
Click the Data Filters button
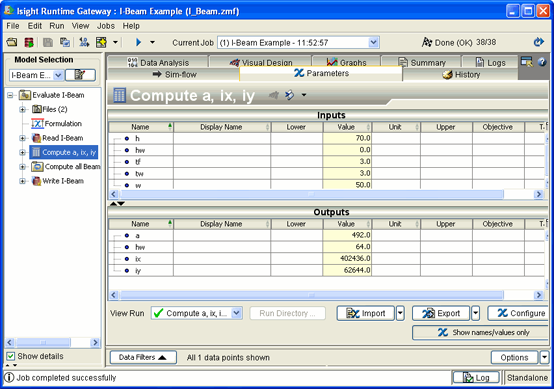[143, 357]
